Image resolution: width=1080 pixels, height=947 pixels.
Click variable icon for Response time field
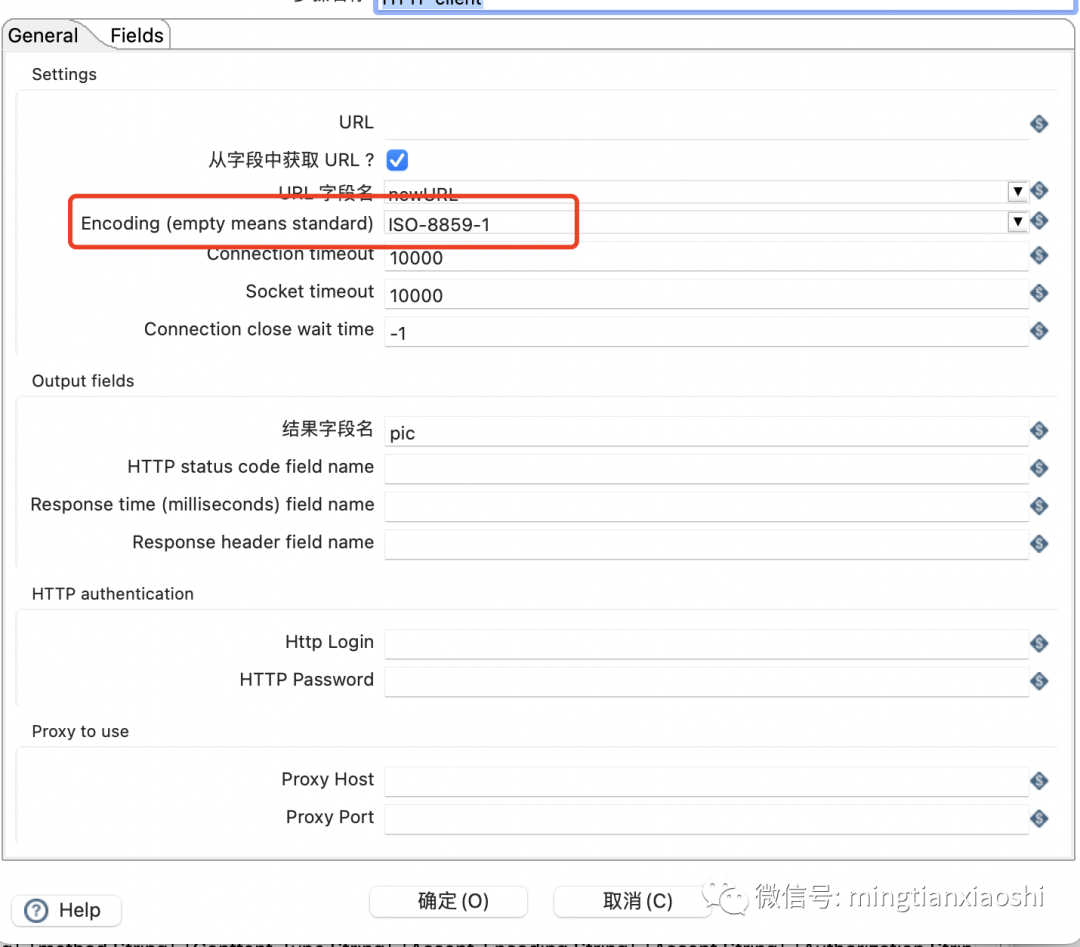1039,505
